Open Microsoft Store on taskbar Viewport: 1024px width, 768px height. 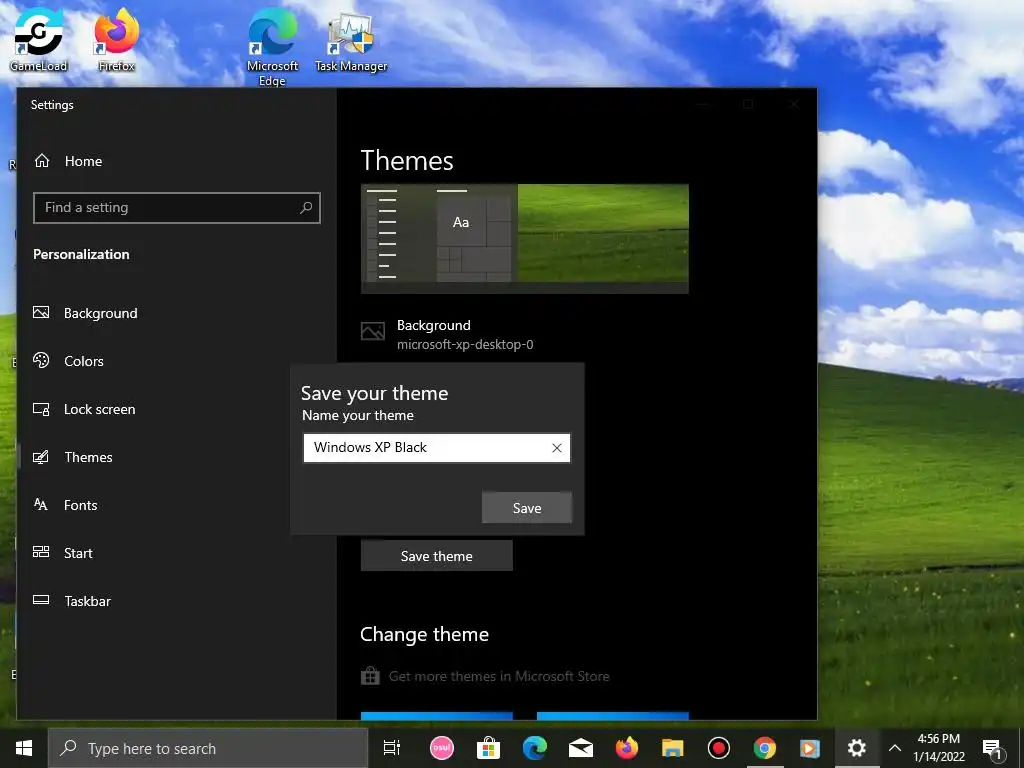[x=488, y=748]
